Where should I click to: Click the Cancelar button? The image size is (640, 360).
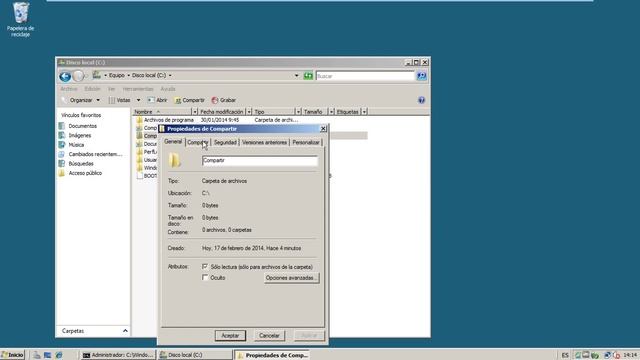point(269,336)
